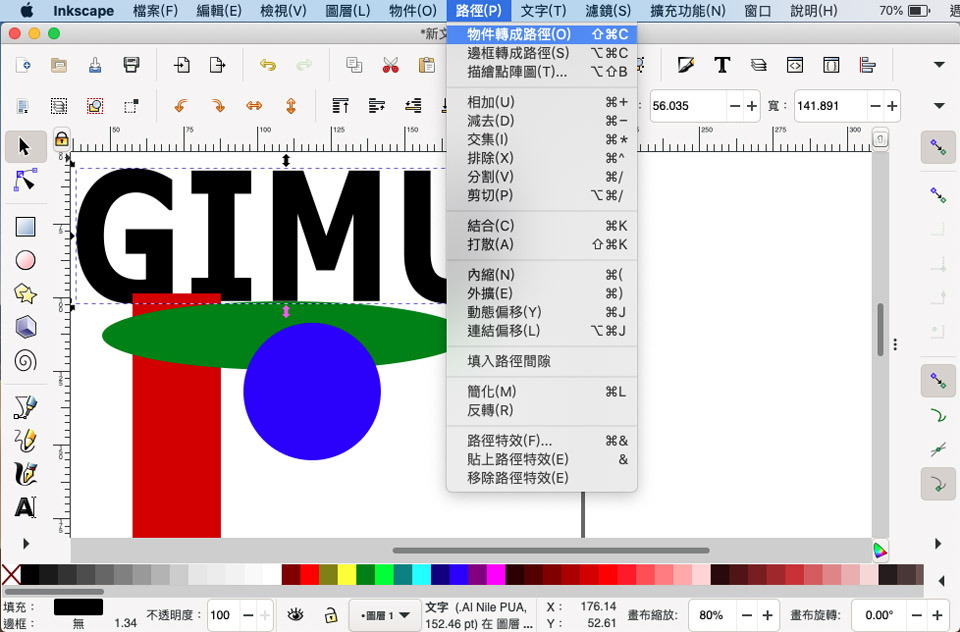Expand the hidden toolbox tools arrow

(26, 543)
